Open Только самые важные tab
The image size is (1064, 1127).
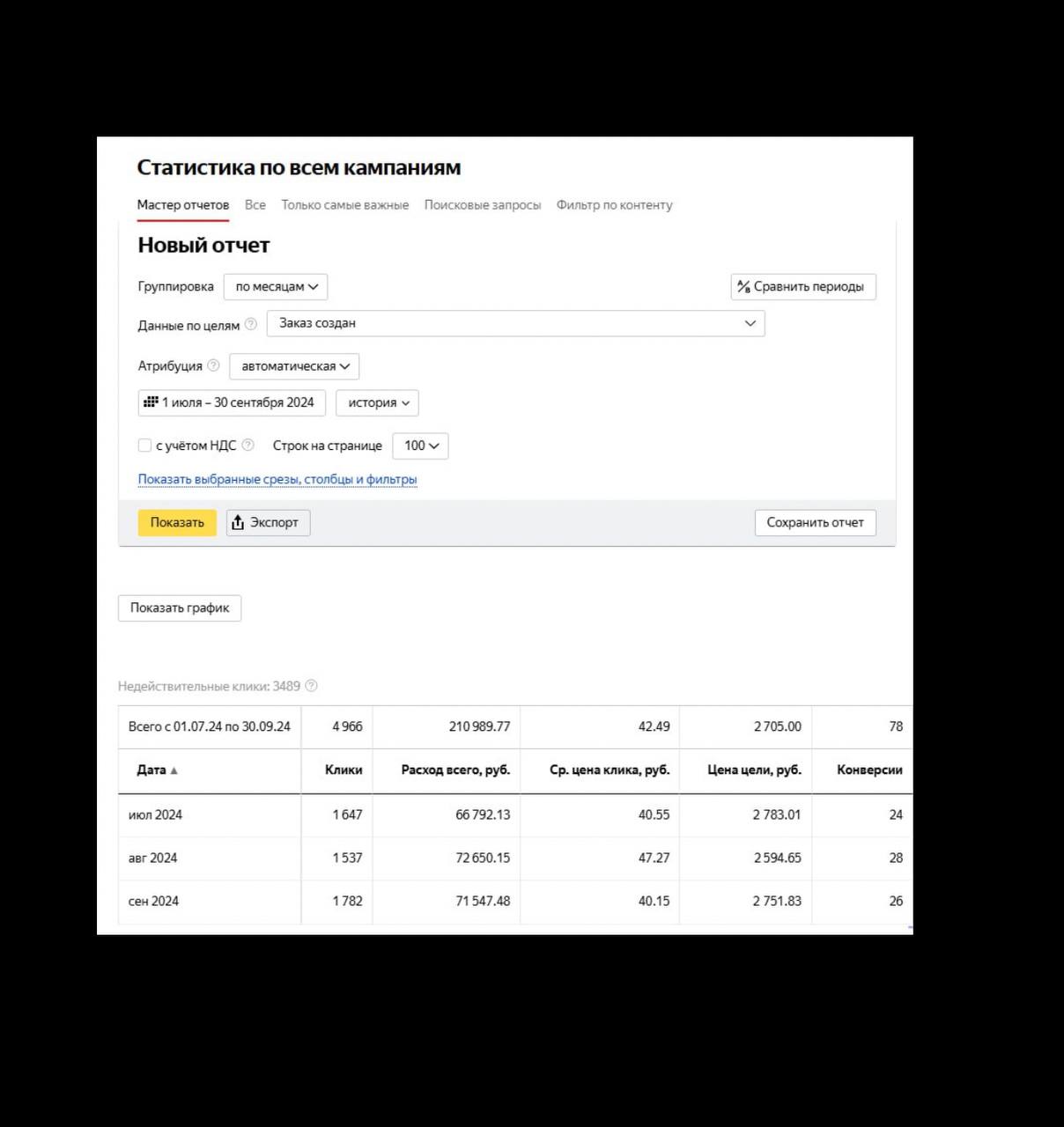coord(345,205)
